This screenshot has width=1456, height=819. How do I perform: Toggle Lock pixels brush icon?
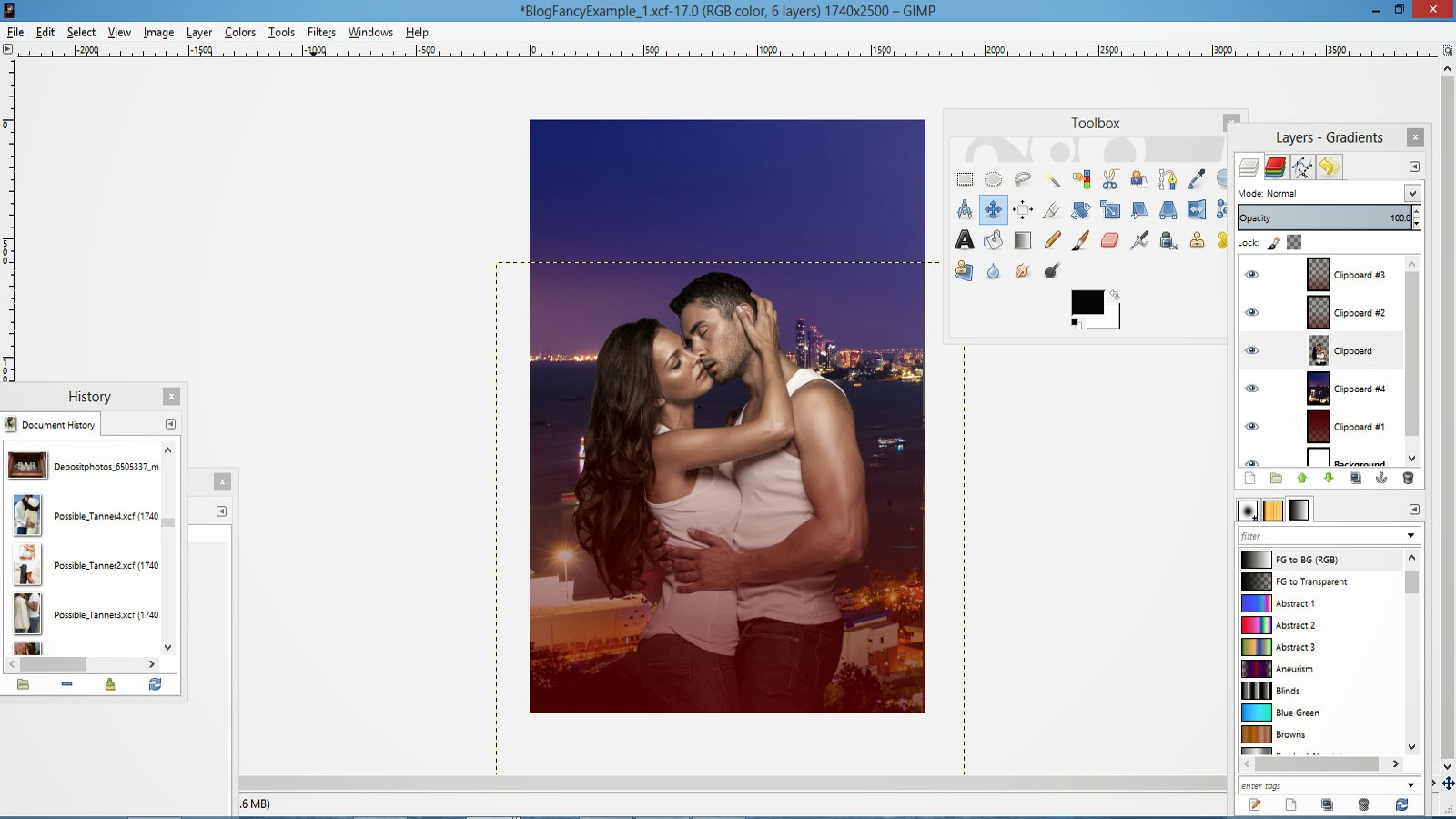click(x=1274, y=243)
